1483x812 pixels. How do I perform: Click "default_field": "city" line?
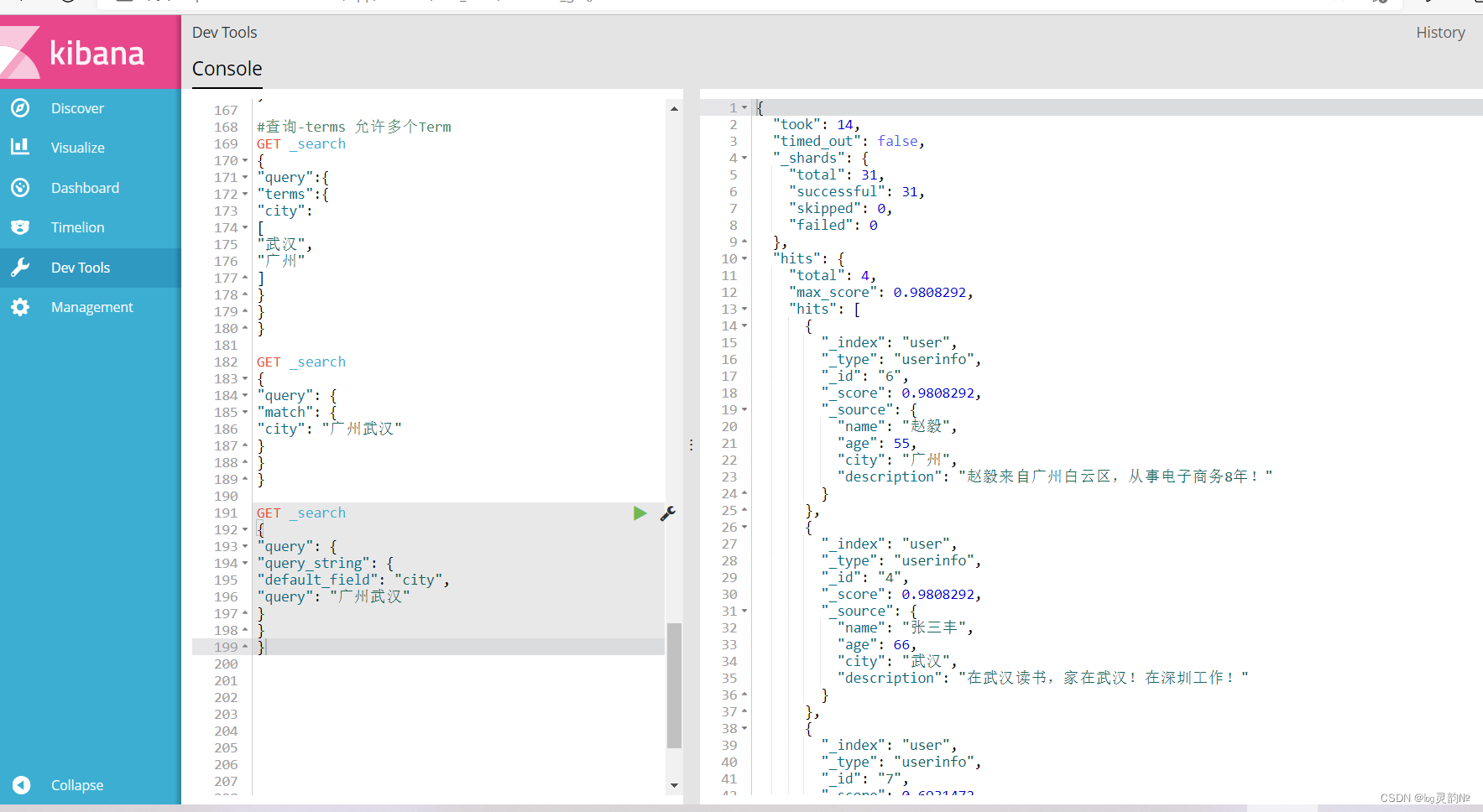353,580
